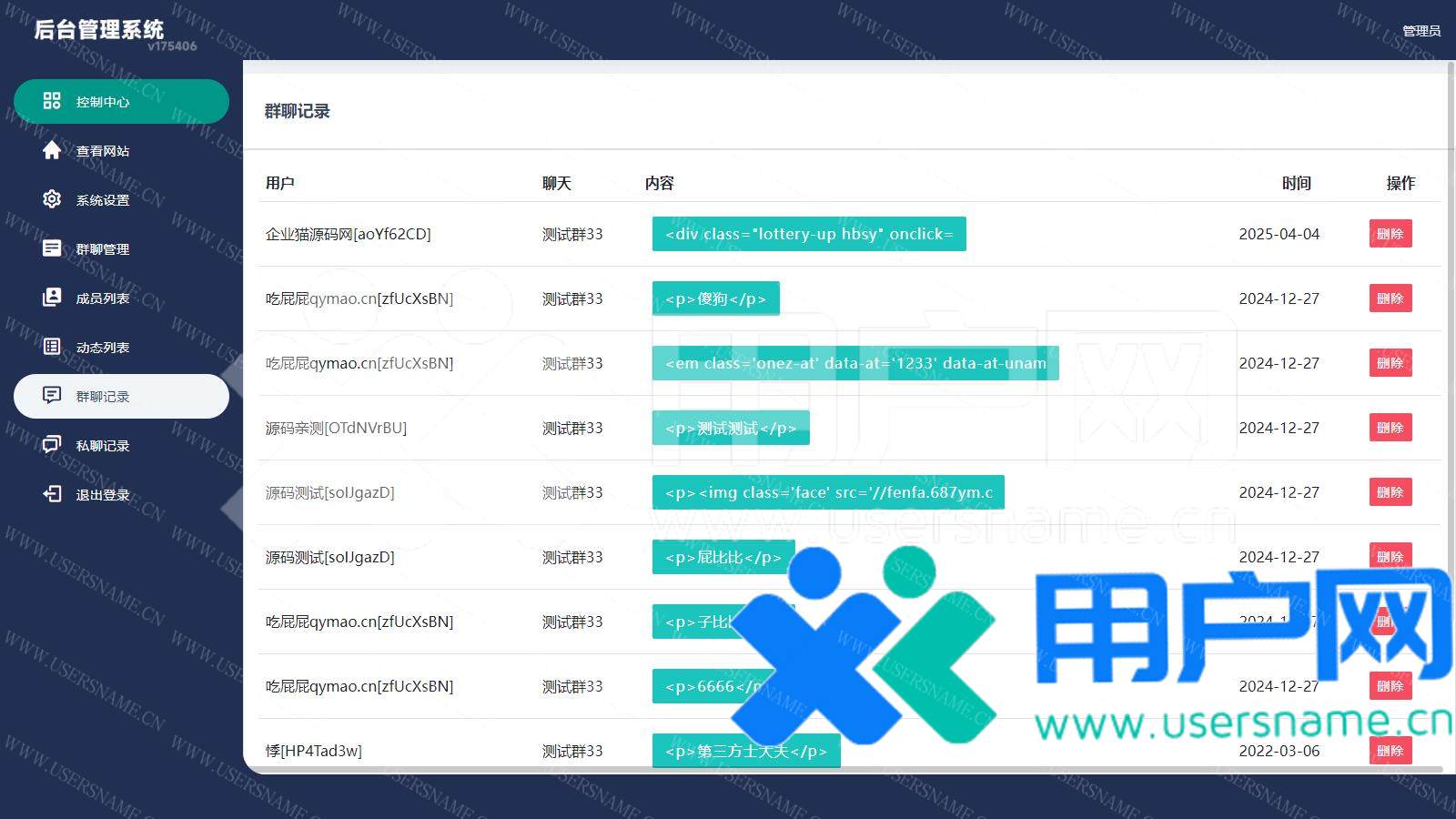Click the 私聊记录 chat icon
Screen dimensions: 1456x819
pyautogui.click(x=52, y=445)
